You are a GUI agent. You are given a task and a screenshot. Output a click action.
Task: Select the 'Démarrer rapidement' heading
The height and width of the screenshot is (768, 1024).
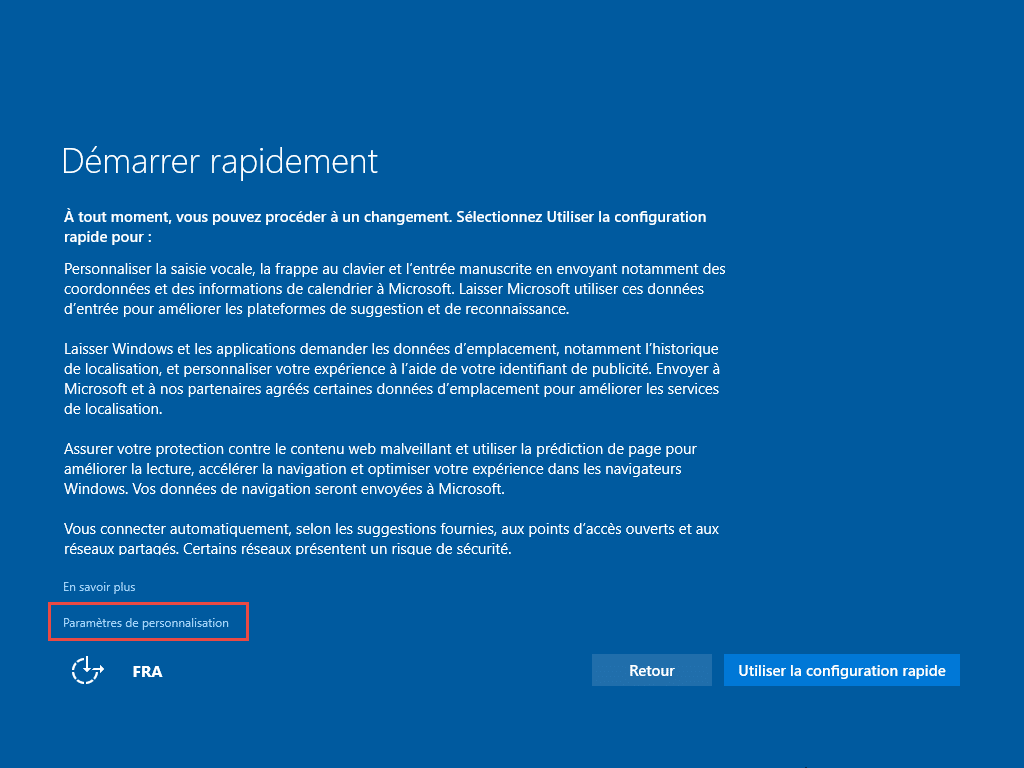(x=220, y=161)
